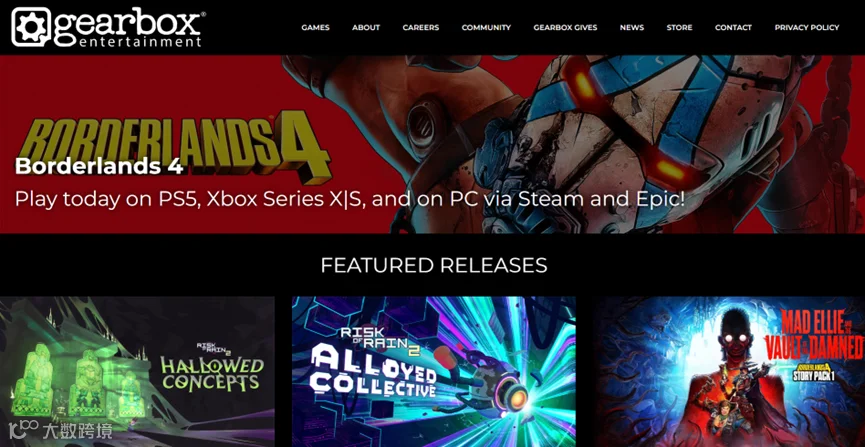Open the News section
This screenshot has width=865, height=447.
632,27
